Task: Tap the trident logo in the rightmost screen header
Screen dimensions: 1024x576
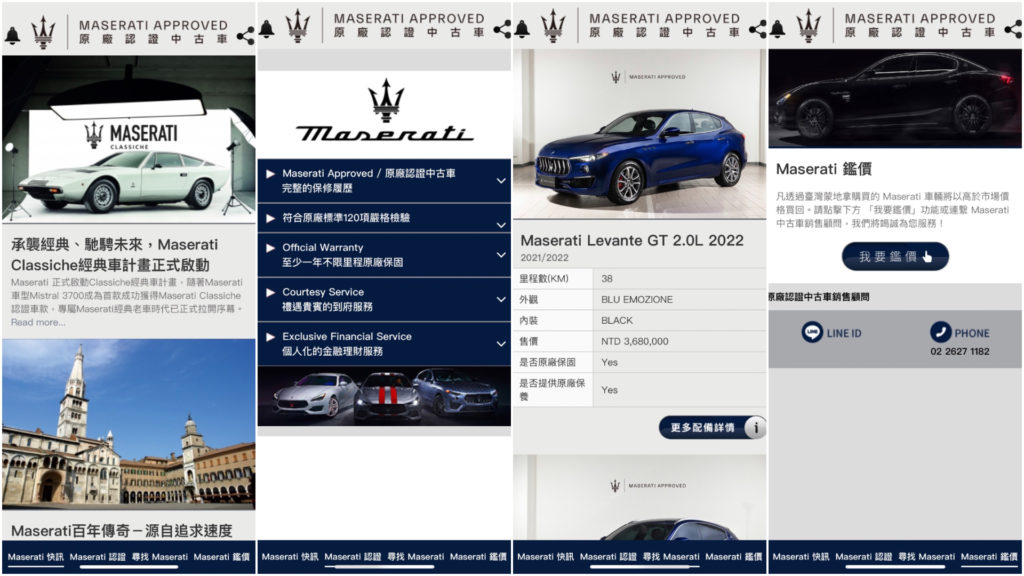Action: click(808, 26)
